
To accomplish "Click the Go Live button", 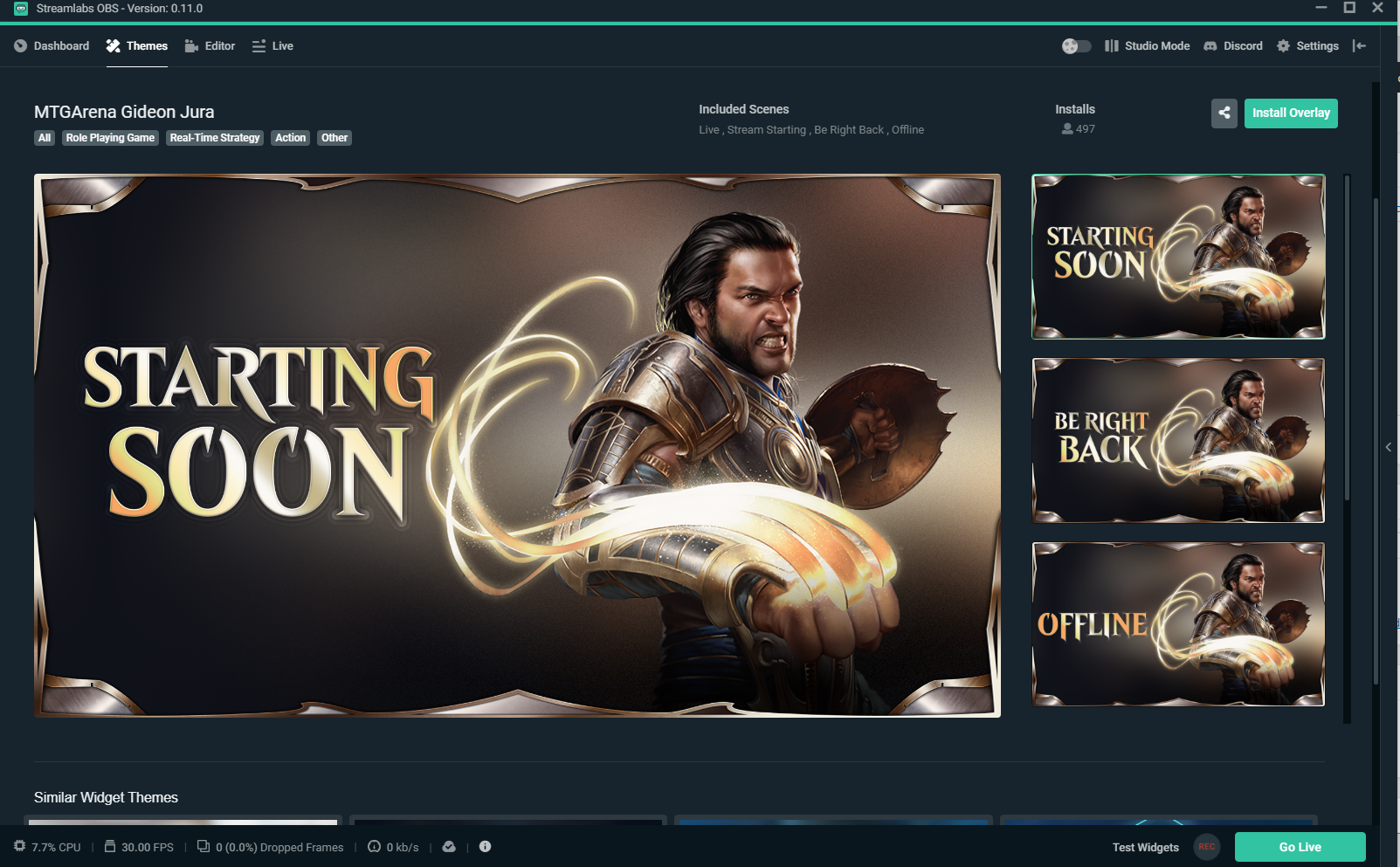I will pos(1300,847).
